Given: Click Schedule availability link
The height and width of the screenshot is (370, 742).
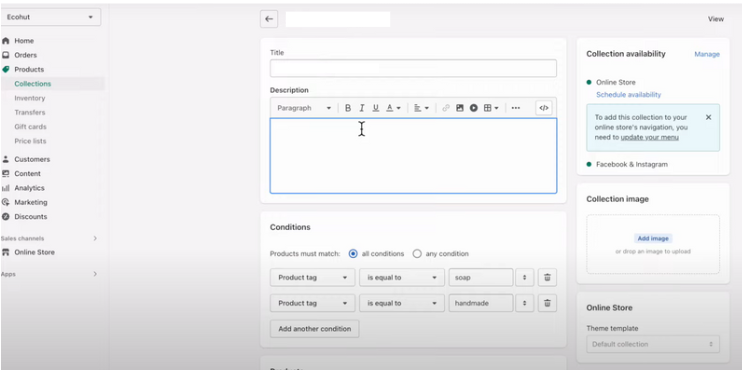Looking at the screenshot, I should tap(628, 95).
